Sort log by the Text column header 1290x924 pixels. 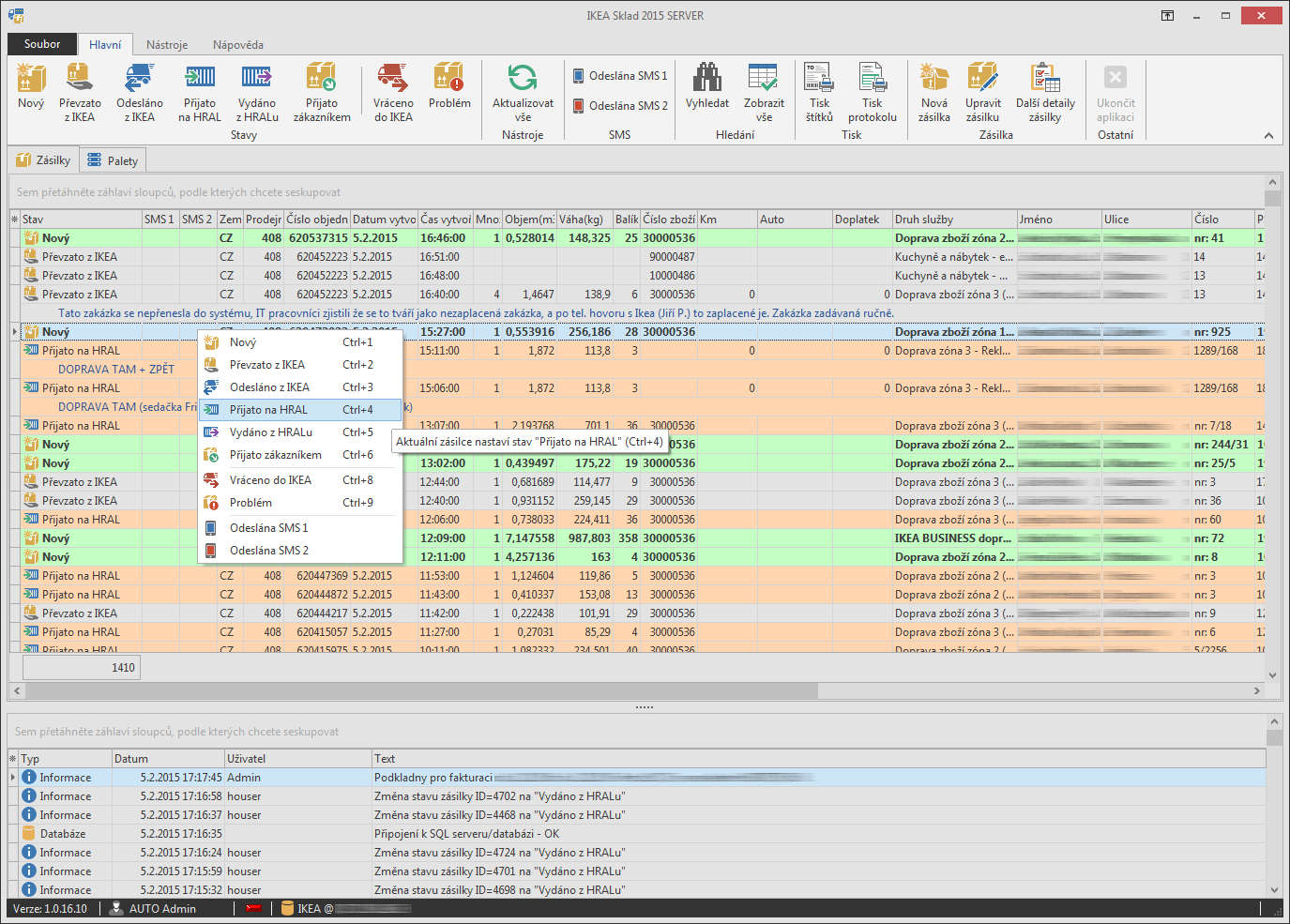coord(818,759)
